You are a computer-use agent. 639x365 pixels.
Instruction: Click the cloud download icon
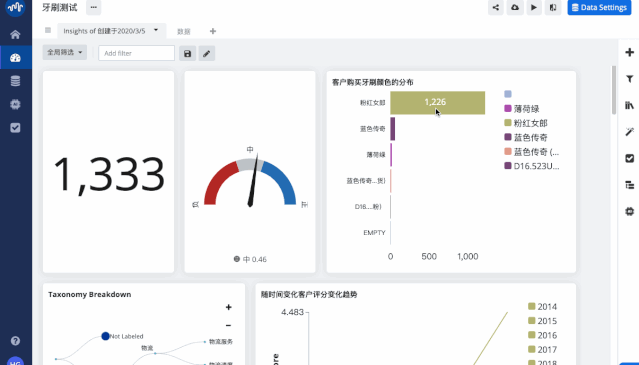point(515,7)
